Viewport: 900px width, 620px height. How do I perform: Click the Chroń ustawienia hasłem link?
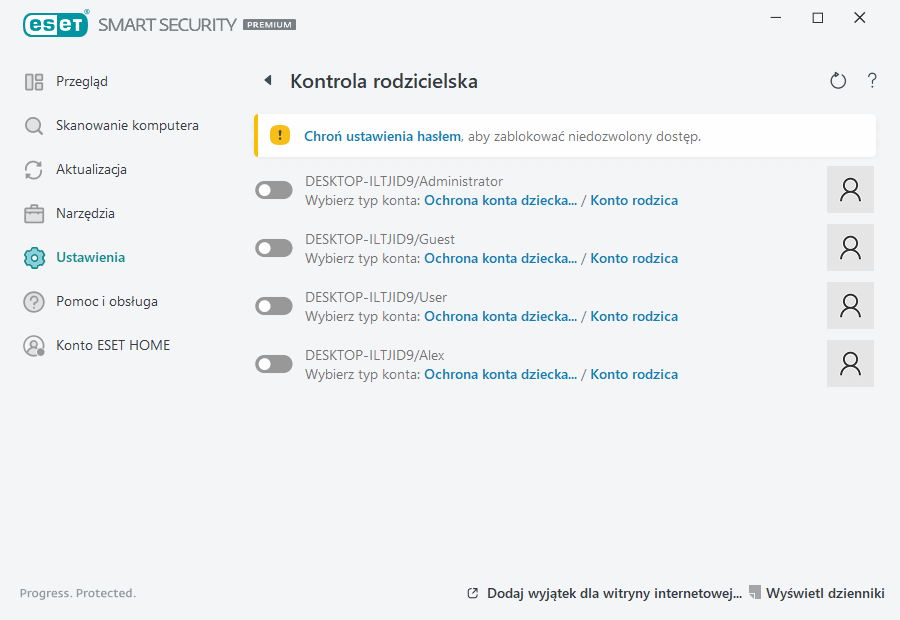point(382,136)
